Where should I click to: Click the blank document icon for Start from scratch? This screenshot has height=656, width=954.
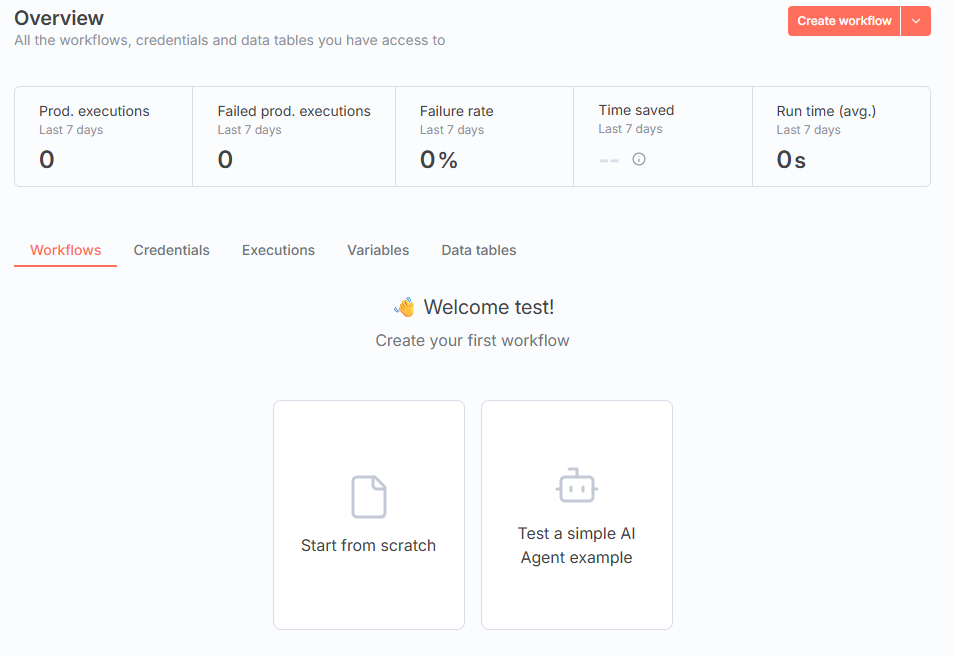point(369,497)
